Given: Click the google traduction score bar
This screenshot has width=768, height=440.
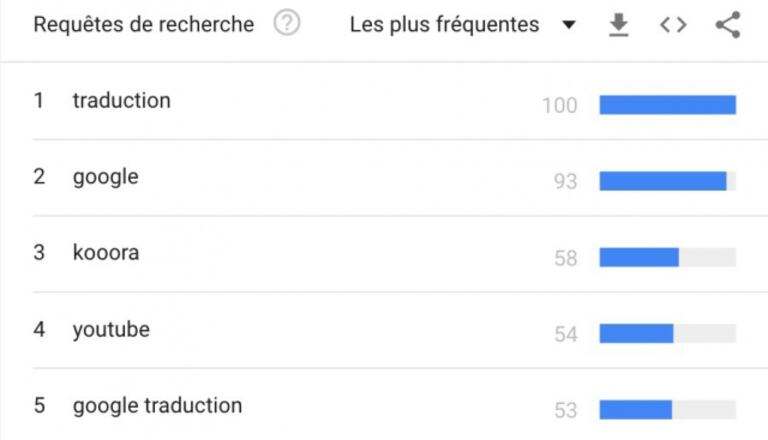Looking at the screenshot, I should click(x=636, y=409).
